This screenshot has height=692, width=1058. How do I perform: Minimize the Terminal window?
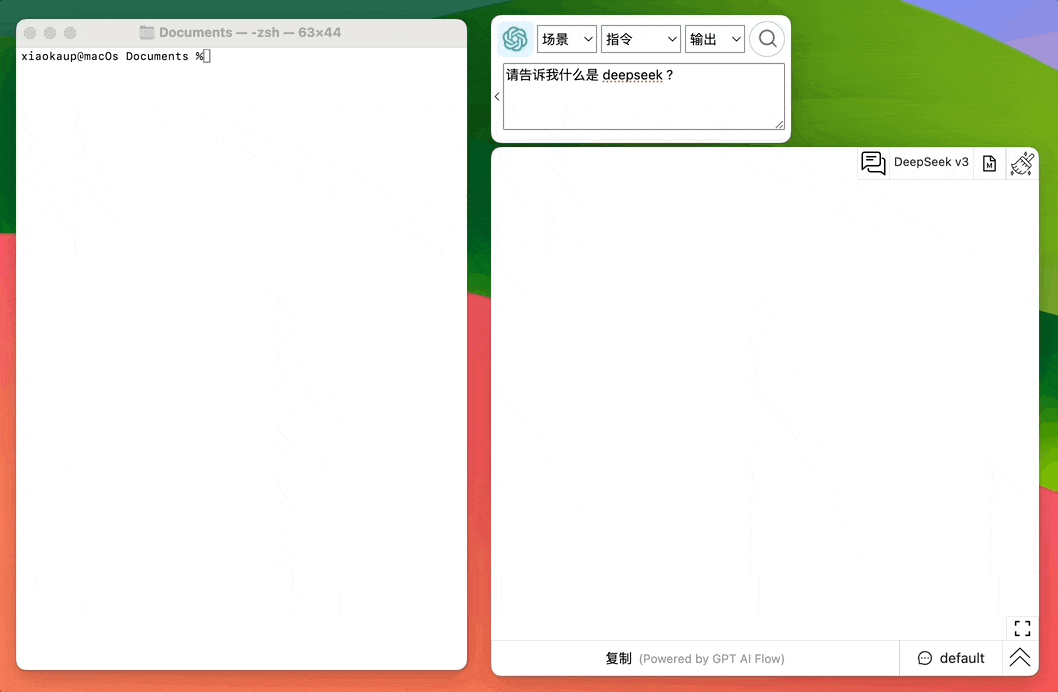click(x=50, y=32)
